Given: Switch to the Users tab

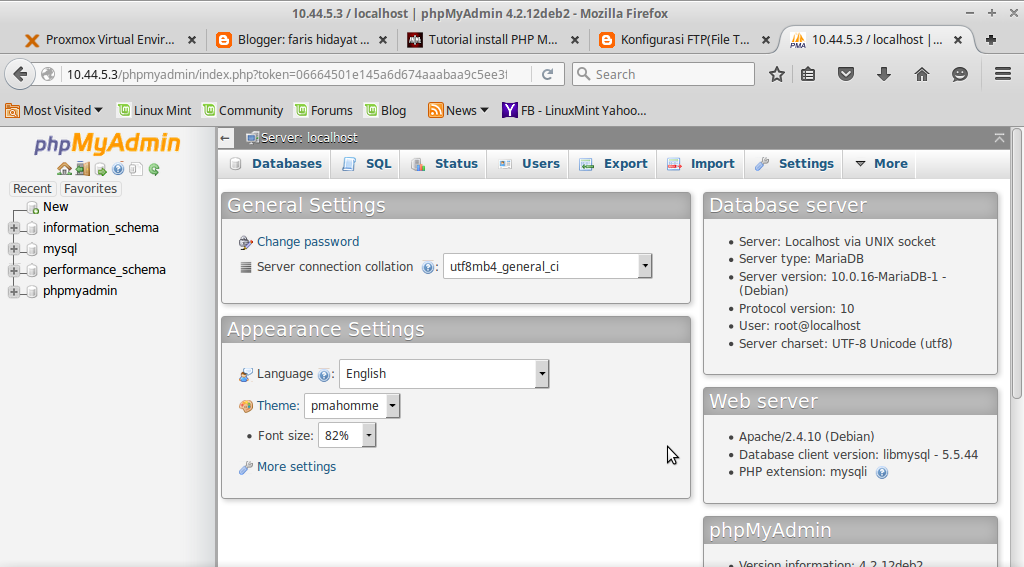Looking at the screenshot, I should [528, 163].
